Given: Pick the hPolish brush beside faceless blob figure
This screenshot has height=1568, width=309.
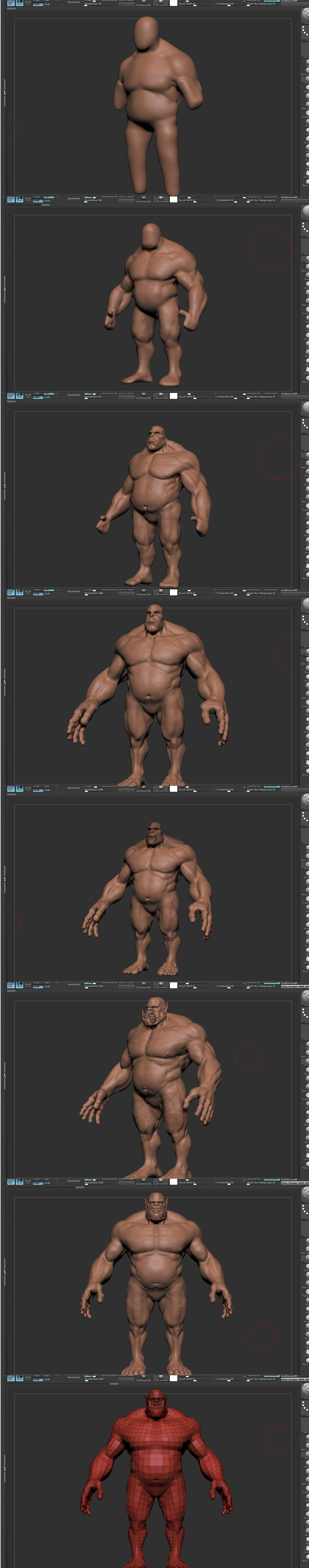Looking at the screenshot, I should pyautogui.click(x=305, y=122).
